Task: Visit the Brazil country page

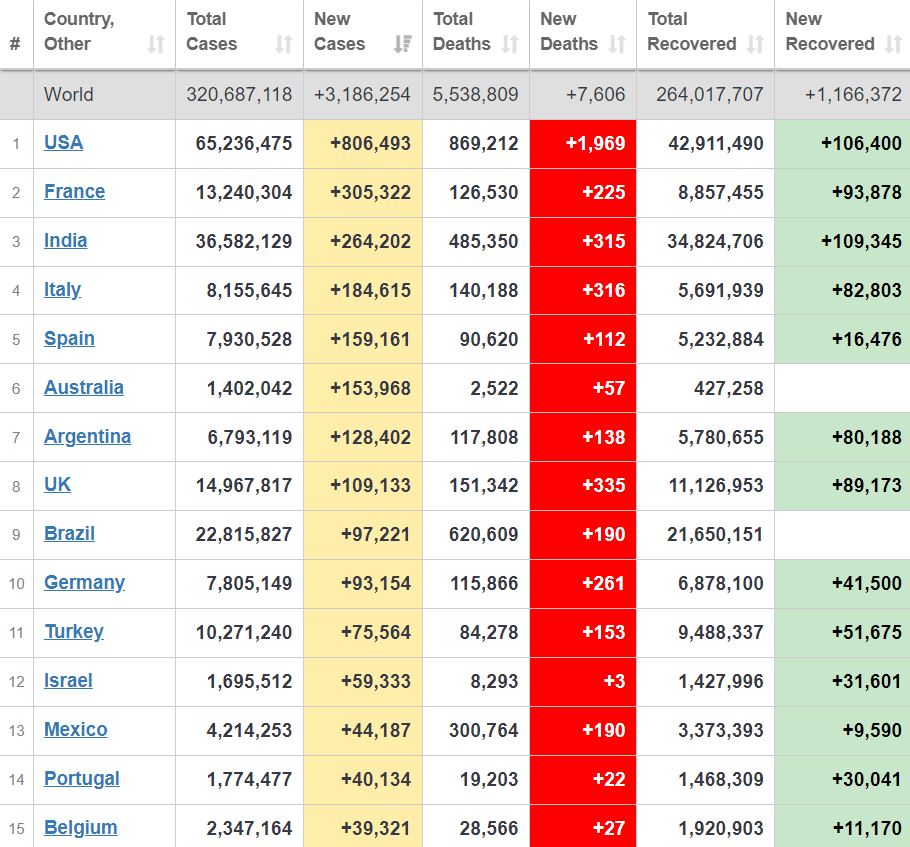Action: pyautogui.click(x=69, y=534)
